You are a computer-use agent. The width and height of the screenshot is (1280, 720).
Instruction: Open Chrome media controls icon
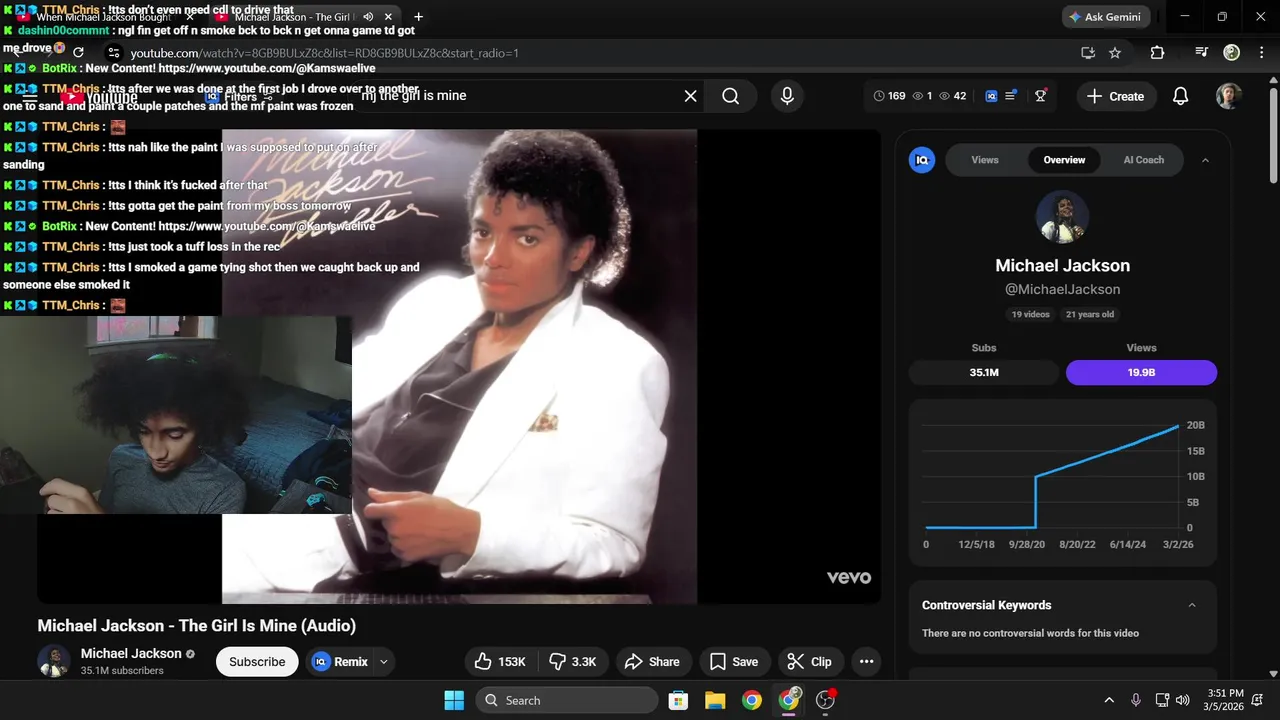pos(1202,53)
